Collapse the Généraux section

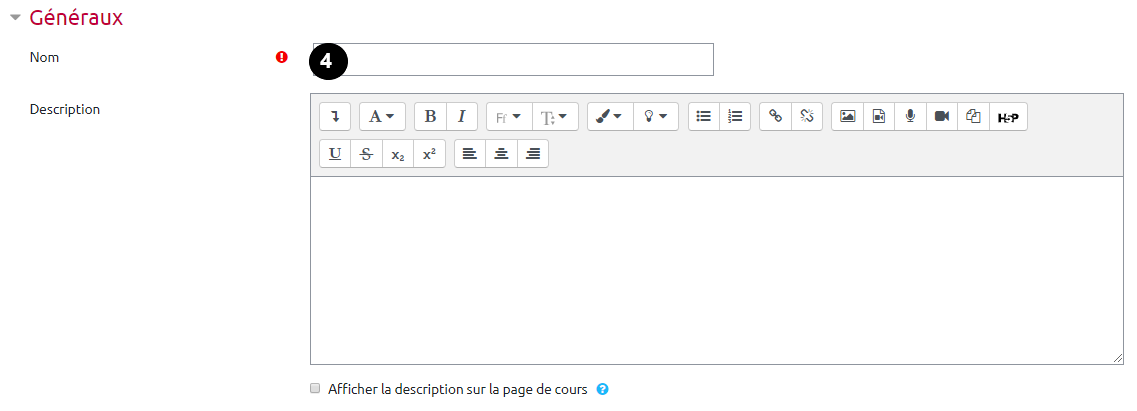[x=15, y=18]
